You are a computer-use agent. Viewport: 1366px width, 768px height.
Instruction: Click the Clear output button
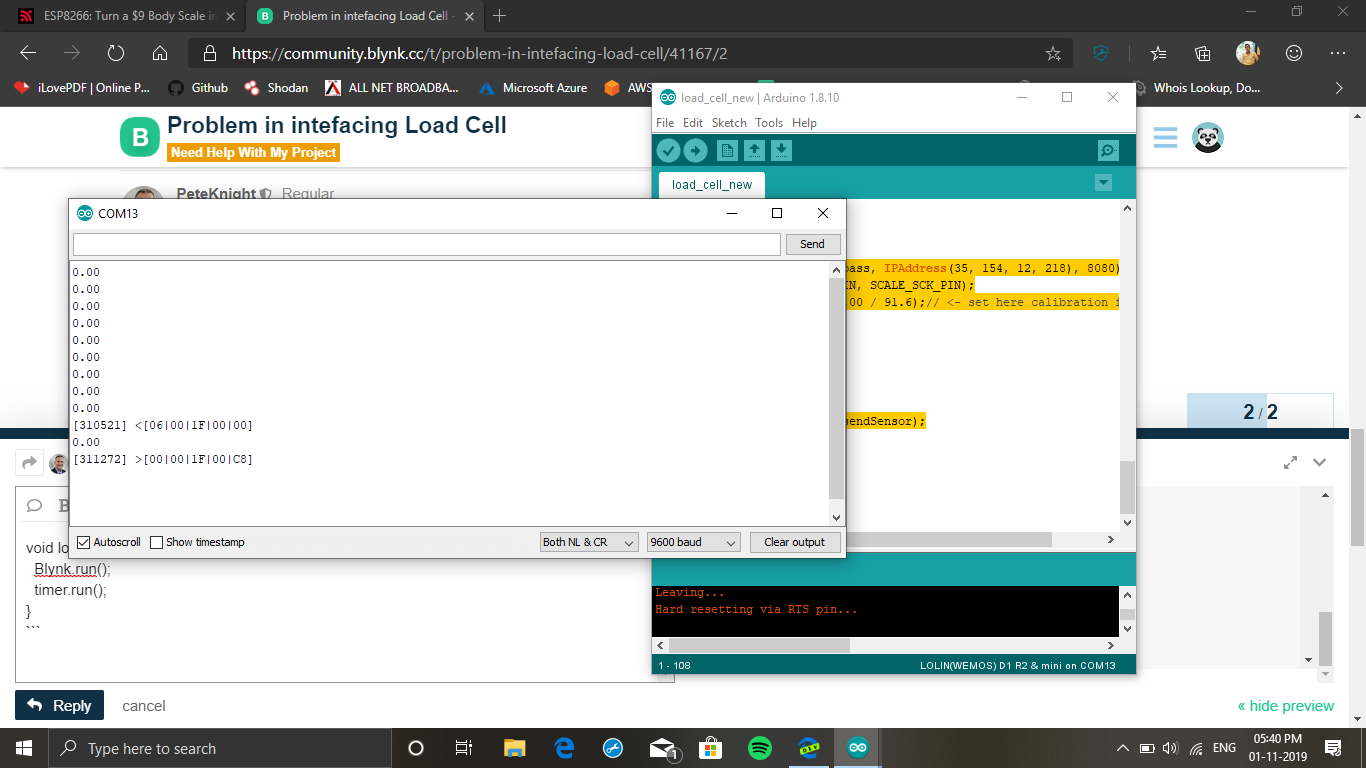[795, 542]
